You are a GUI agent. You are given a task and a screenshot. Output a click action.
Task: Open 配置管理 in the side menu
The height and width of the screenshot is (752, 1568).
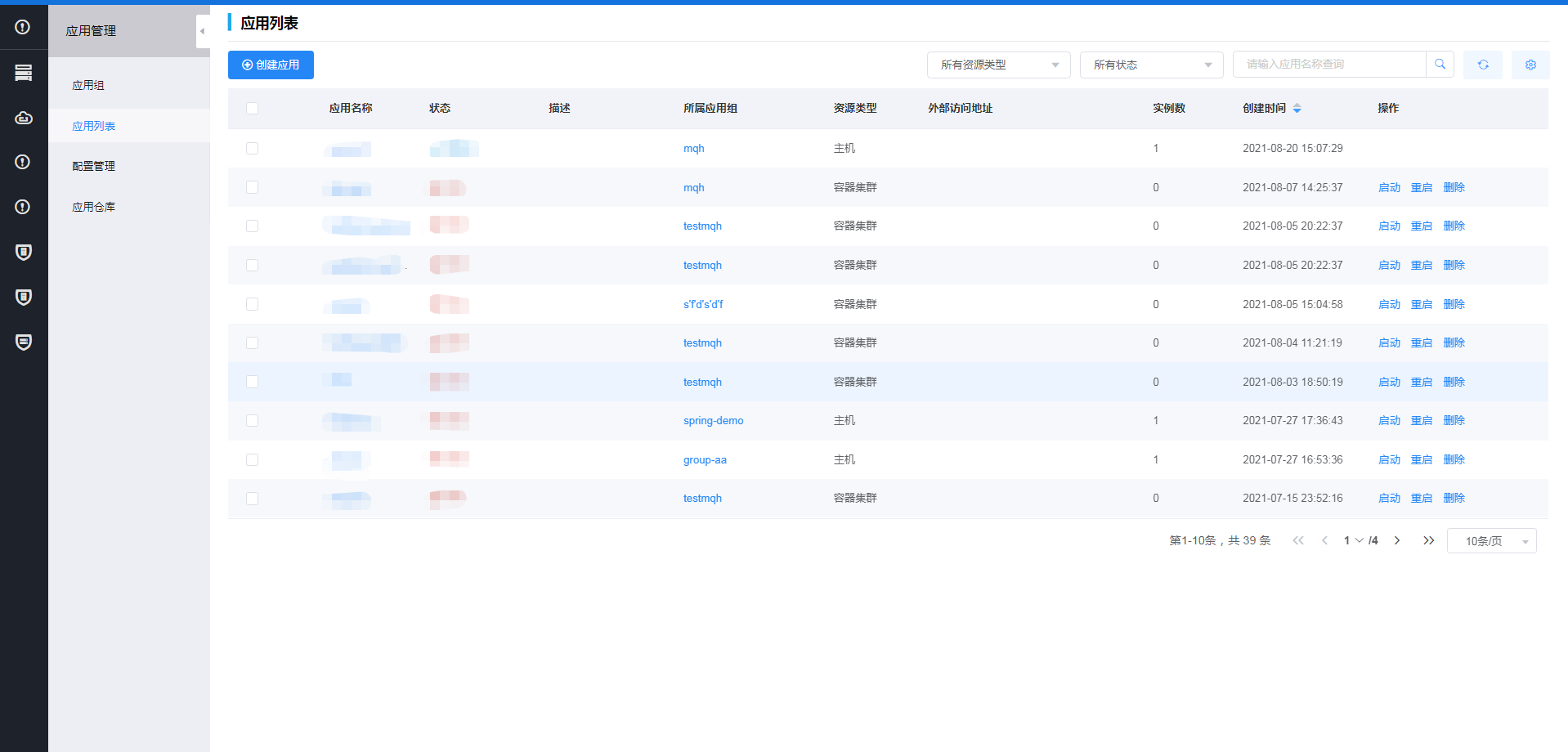(93, 166)
